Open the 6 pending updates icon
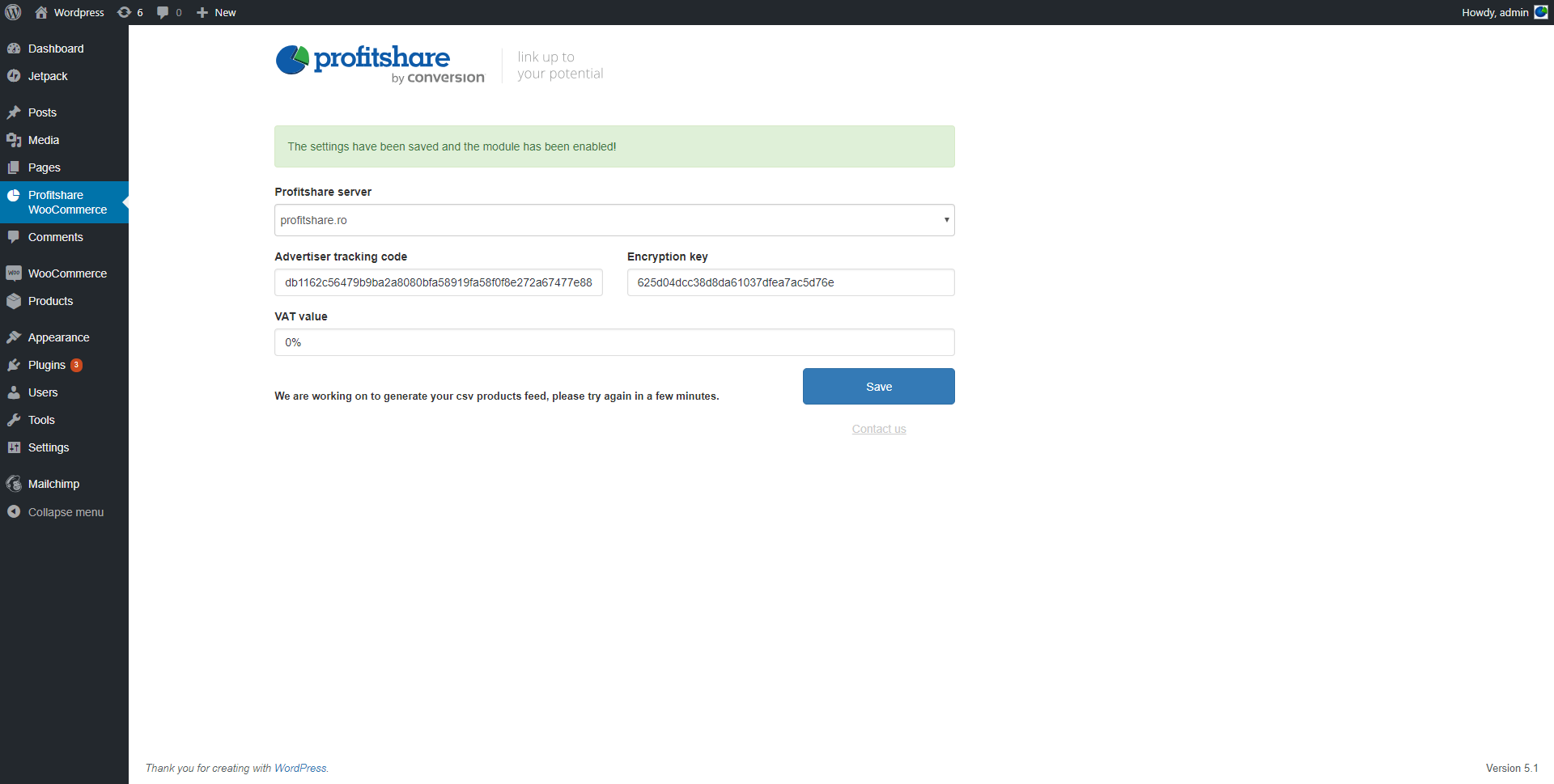The image size is (1554, 784). tap(129, 12)
